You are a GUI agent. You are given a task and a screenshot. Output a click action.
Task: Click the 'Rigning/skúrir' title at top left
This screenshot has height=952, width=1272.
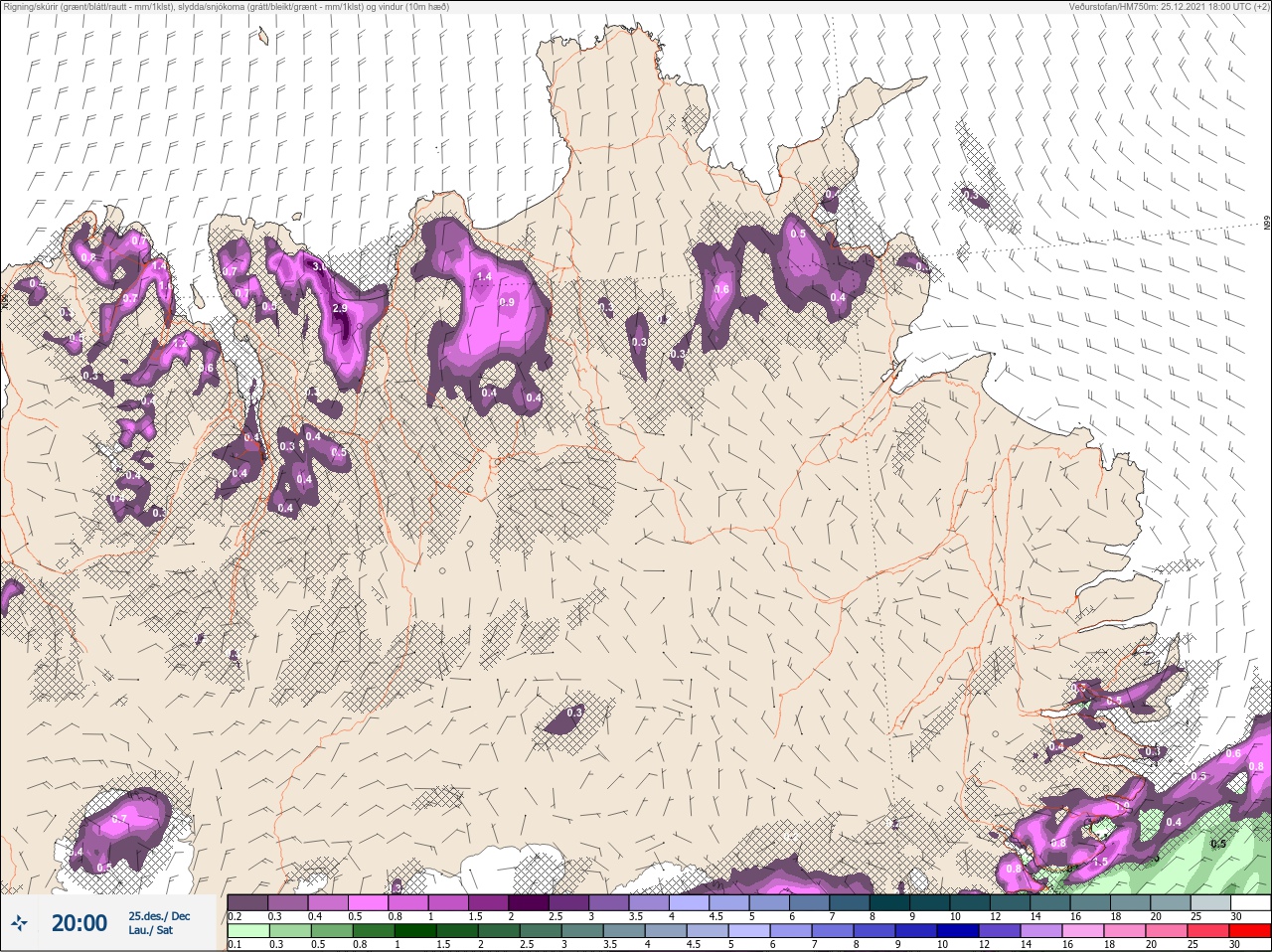(x=33, y=6)
